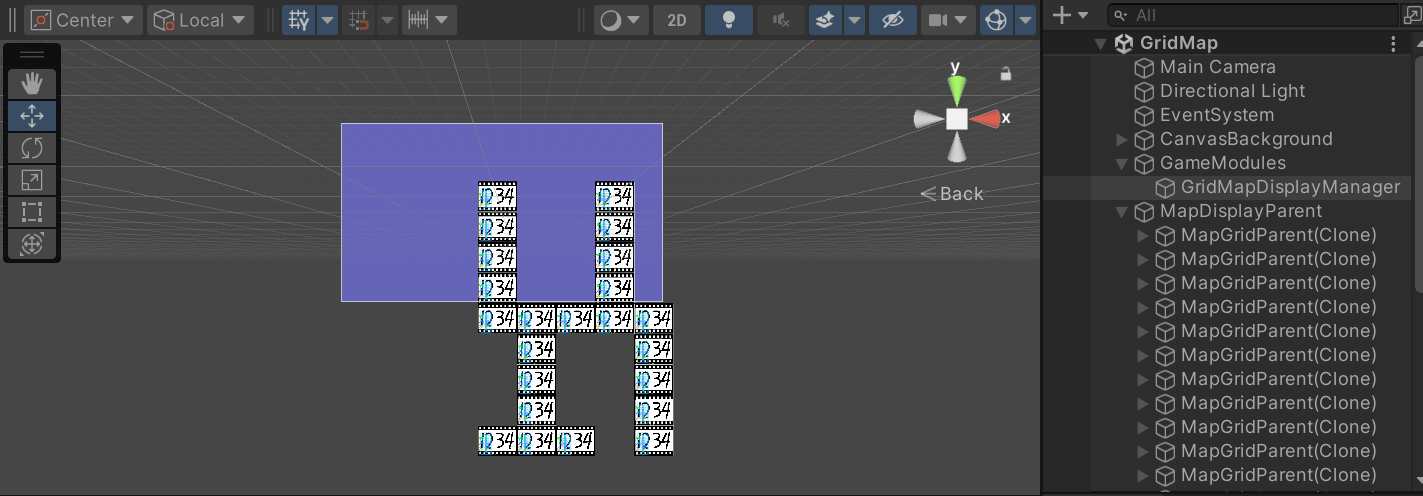Select the Rect tool
This screenshot has width=1423, height=496.
pos(32,212)
